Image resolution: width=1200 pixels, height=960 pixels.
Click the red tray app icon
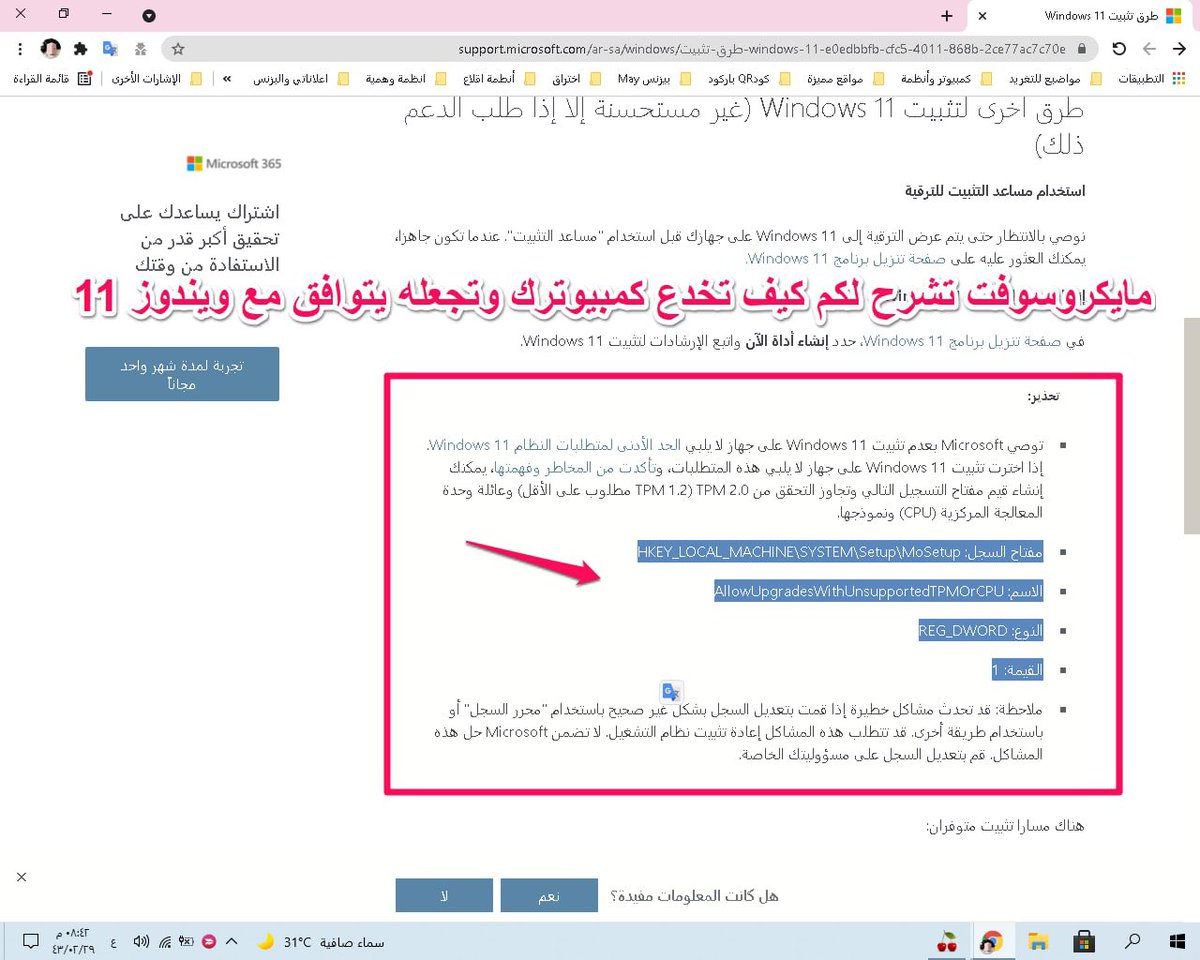(209, 942)
